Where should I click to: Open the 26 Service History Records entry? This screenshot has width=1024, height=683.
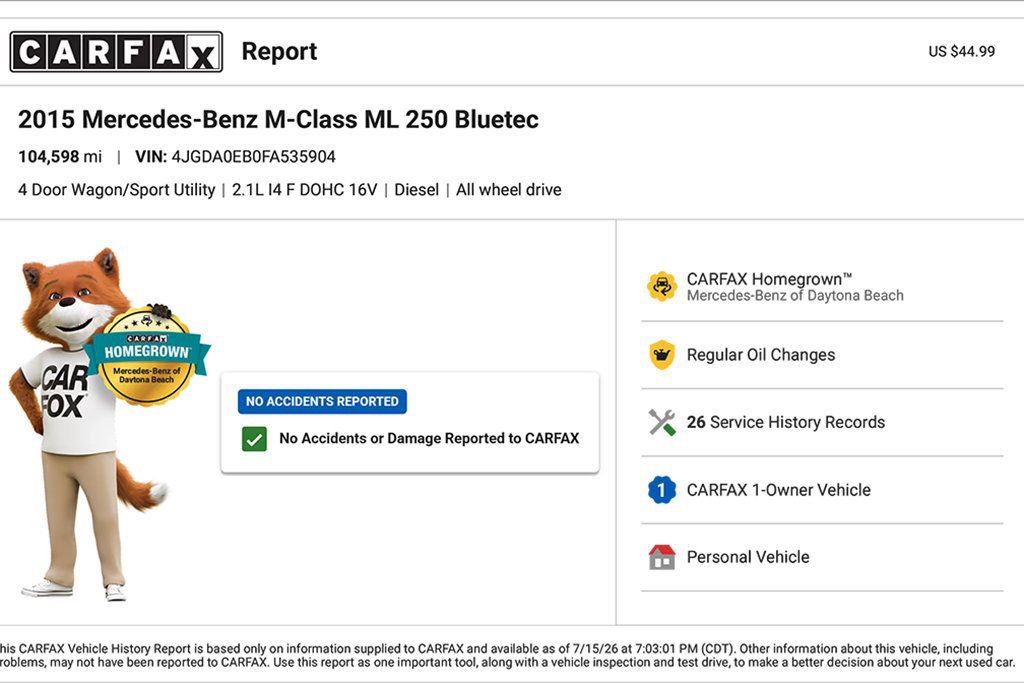(x=822, y=422)
